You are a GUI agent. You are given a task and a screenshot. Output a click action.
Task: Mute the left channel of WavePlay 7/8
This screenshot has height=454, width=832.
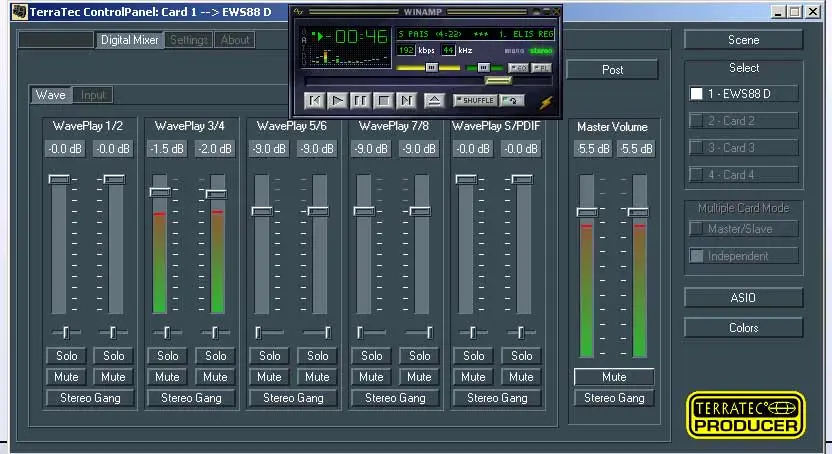[371, 377]
